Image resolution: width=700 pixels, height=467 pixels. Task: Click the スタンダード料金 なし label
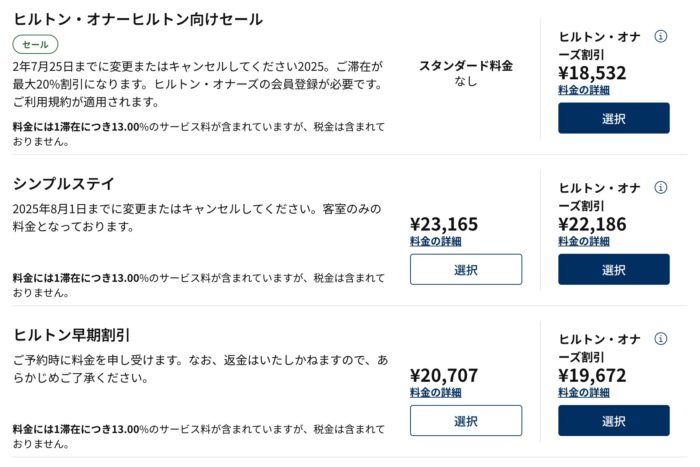(466, 73)
